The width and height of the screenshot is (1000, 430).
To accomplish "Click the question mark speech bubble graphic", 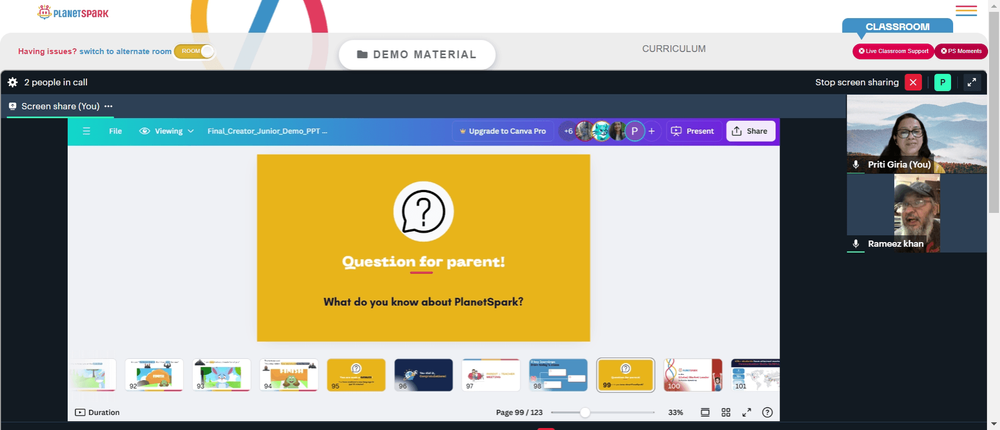I will (x=423, y=211).
